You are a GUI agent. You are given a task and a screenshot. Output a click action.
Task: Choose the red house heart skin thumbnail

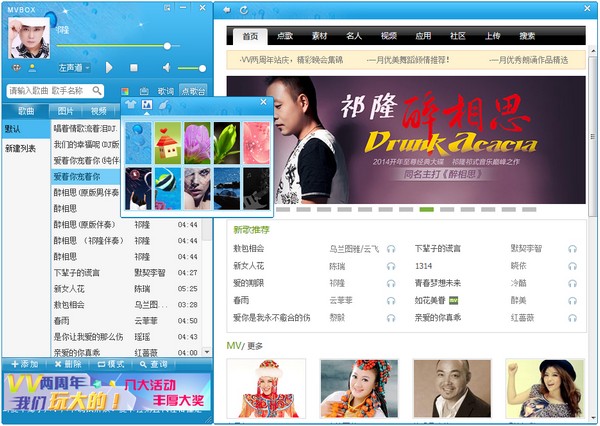[x=168, y=143]
